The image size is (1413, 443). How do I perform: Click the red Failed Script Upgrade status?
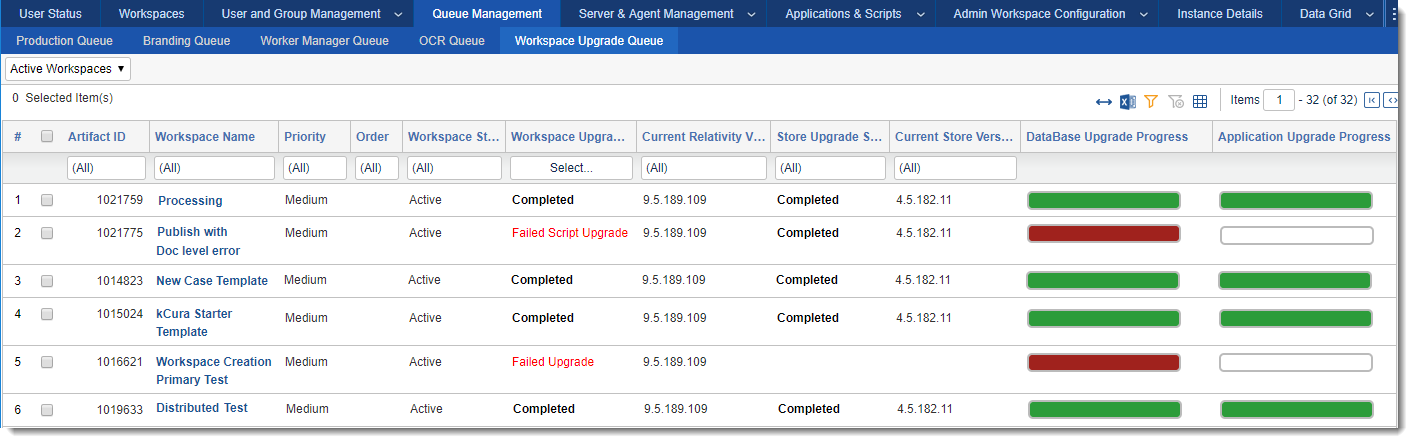(570, 233)
